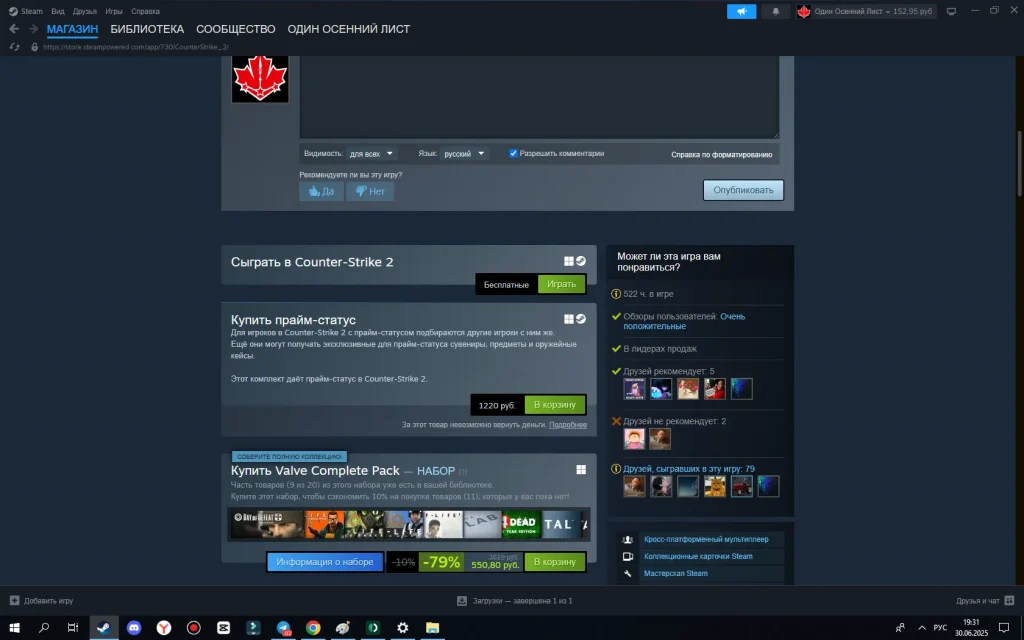1024x640 pixels.
Task: Open the Windows action center
Action: (x=1004, y=628)
